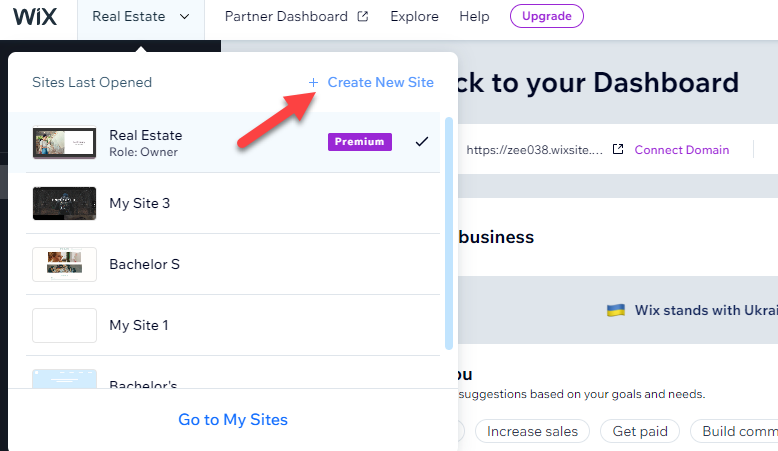Click the Premium badge on Real Estate
The height and width of the screenshot is (451, 778).
[x=359, y=142]
